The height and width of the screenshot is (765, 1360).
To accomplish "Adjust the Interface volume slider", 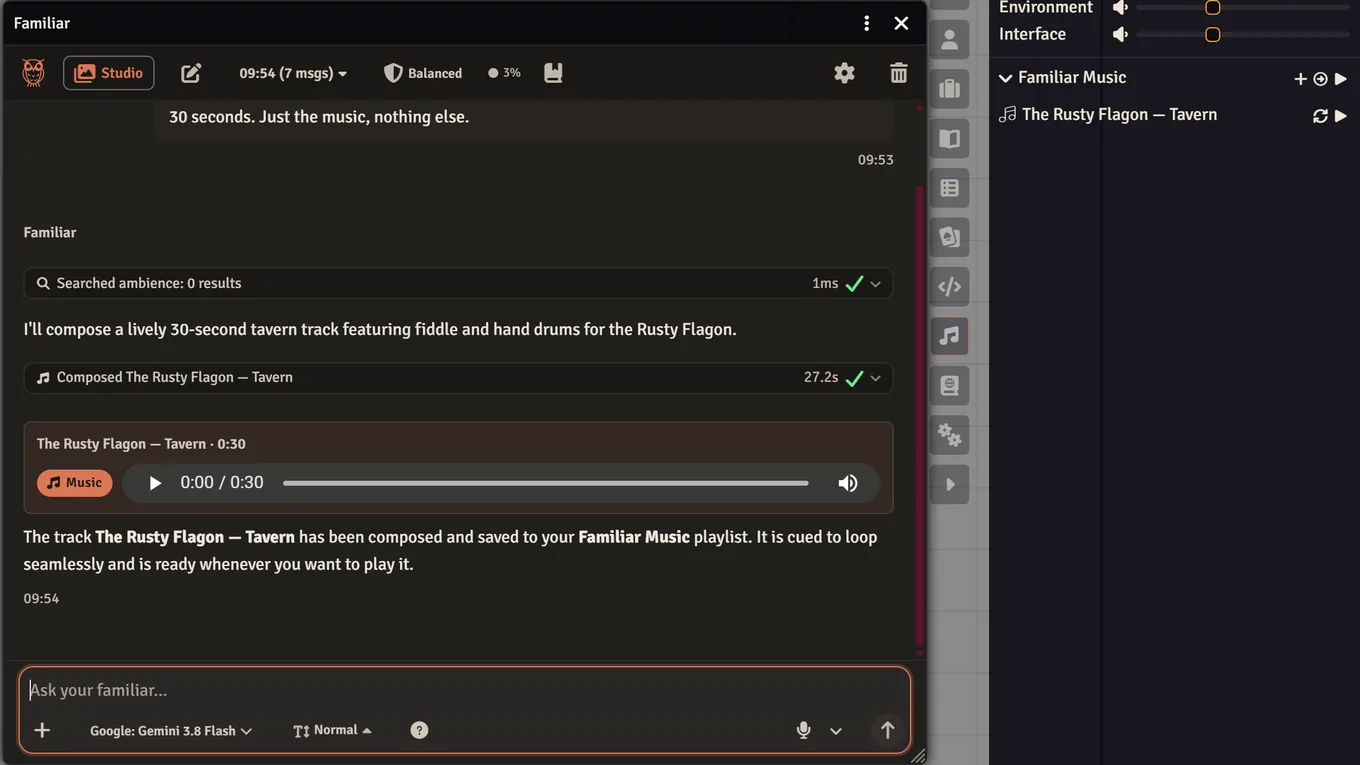I will point(1243,34).
